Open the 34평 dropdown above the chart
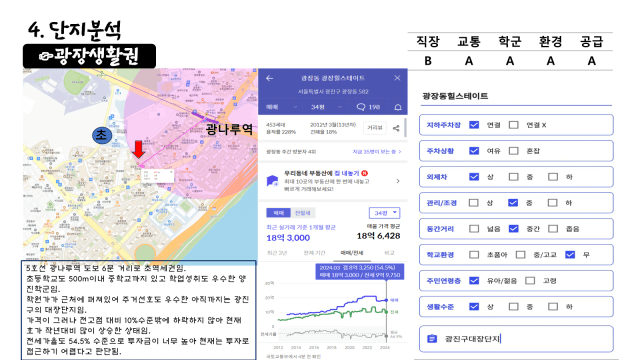This screenshot has height=360, width=640. [384, 213]
